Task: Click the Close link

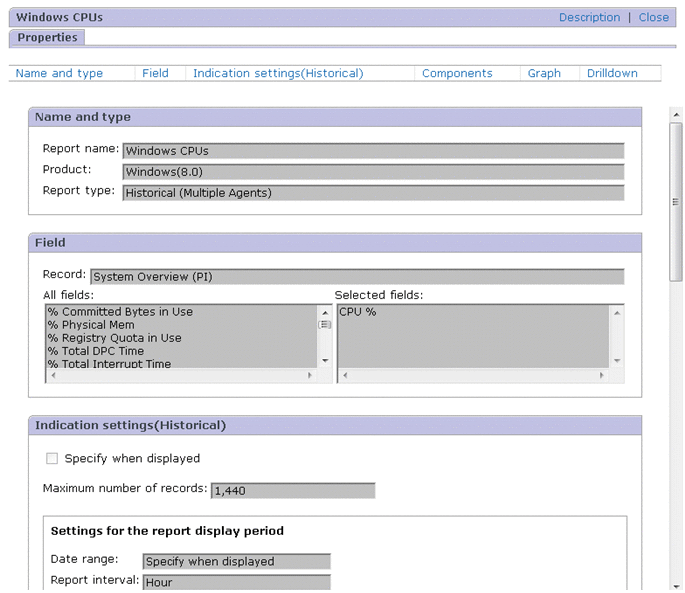Action: (x=654, y=18)
